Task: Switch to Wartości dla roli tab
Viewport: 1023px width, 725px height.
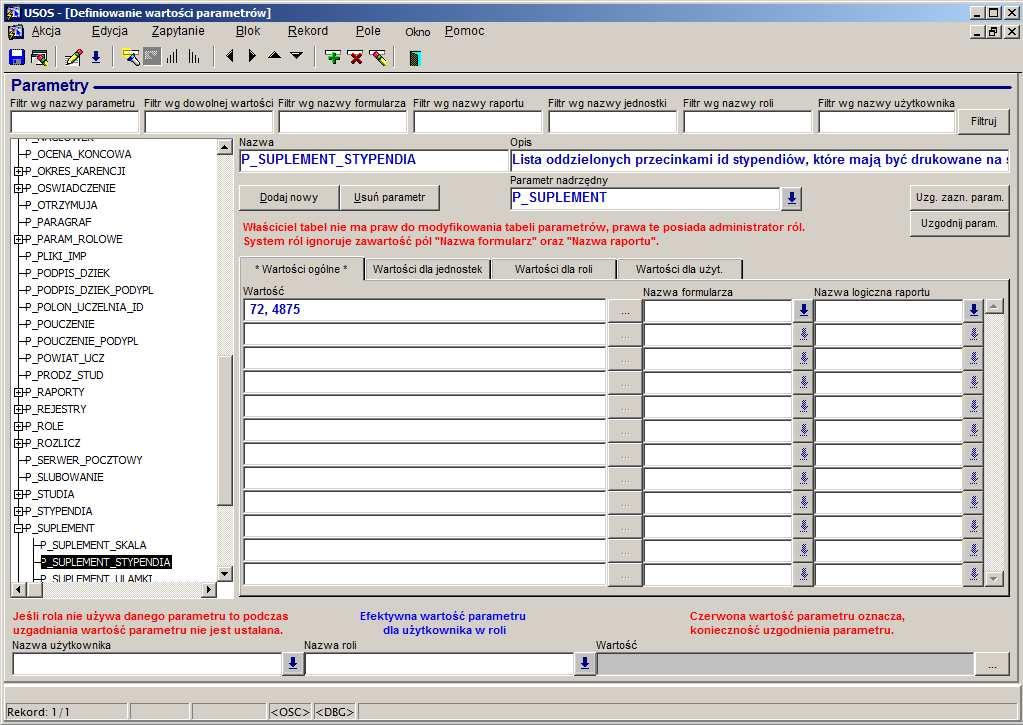Action: [553, 269]
